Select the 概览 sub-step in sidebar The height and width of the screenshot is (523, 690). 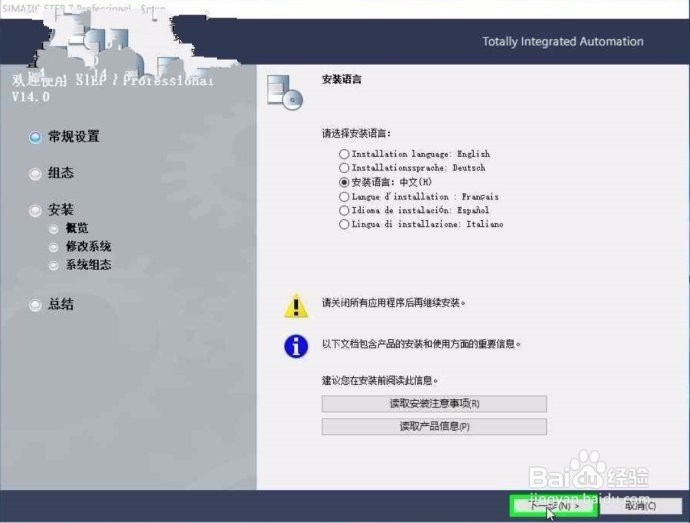77,228
